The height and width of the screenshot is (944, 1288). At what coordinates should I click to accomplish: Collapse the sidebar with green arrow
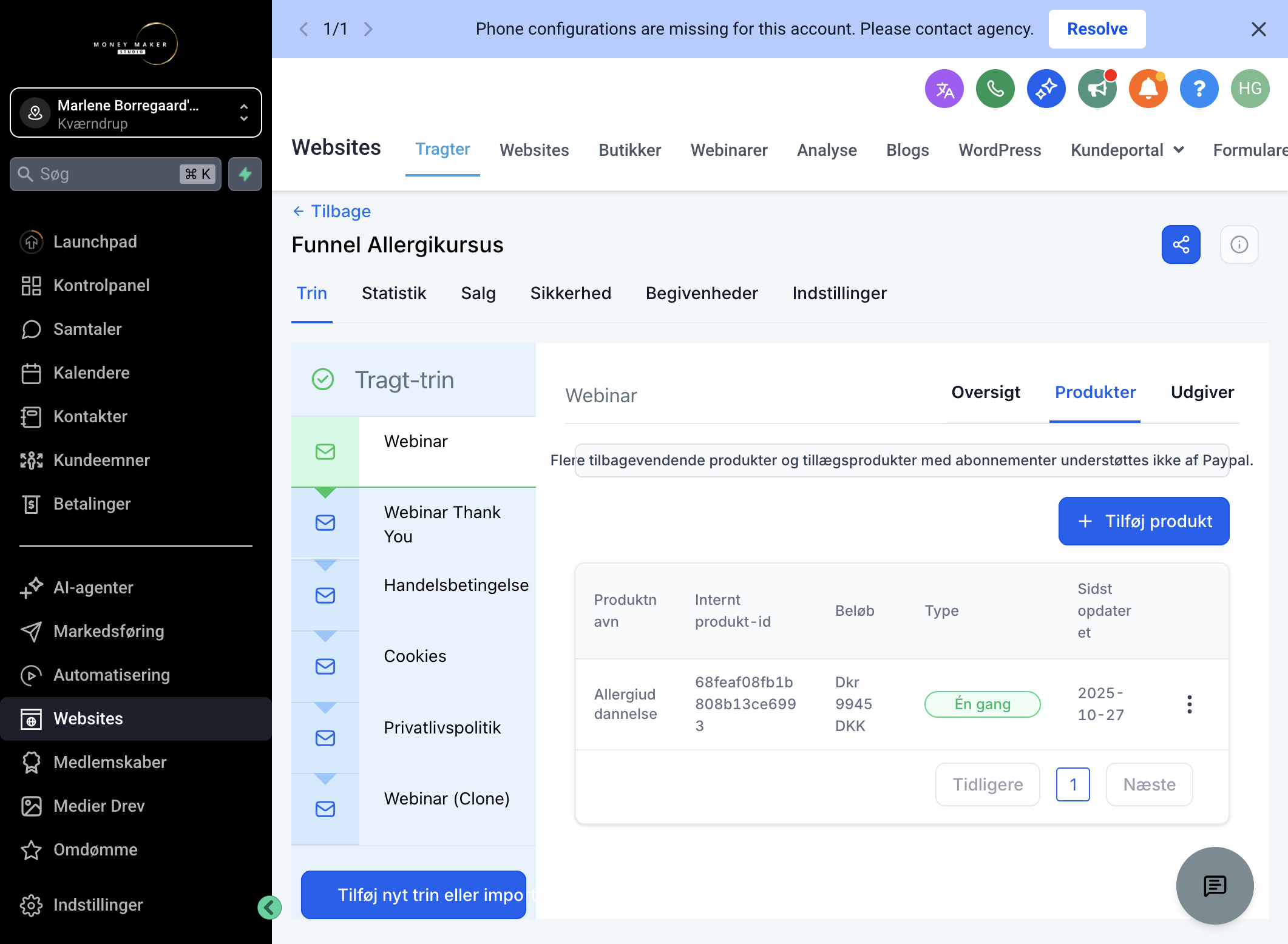click(x=269, y=908)
